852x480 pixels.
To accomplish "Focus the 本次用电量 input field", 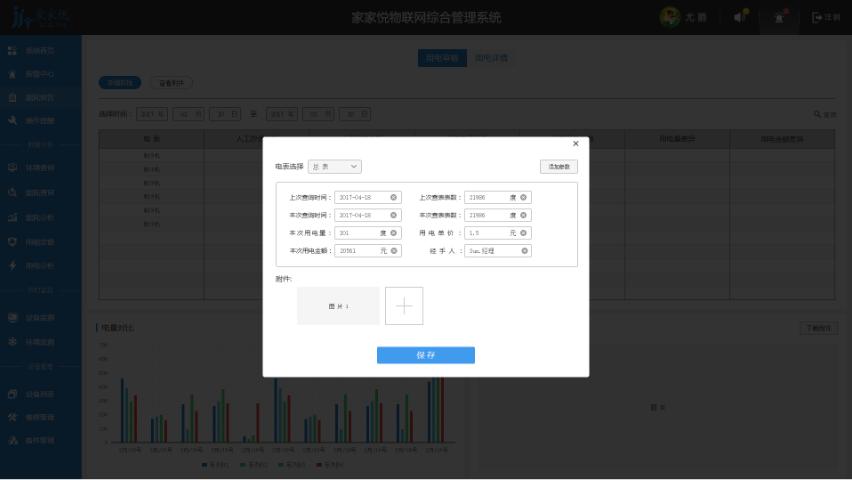I will pyautogui.click(x=368, y=233).
